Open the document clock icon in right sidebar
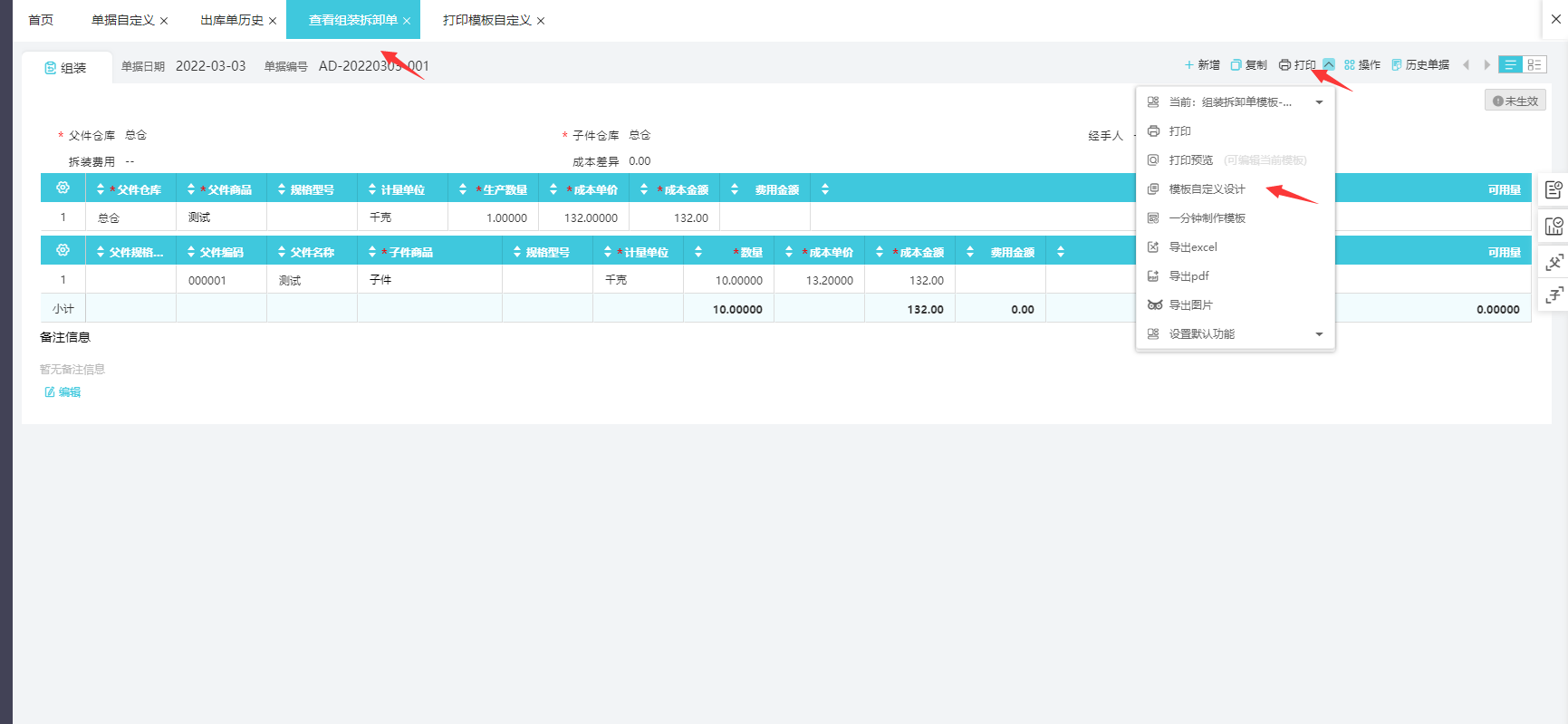The height and width of the screenshot is (724, 1568). tap(1554, 189)
